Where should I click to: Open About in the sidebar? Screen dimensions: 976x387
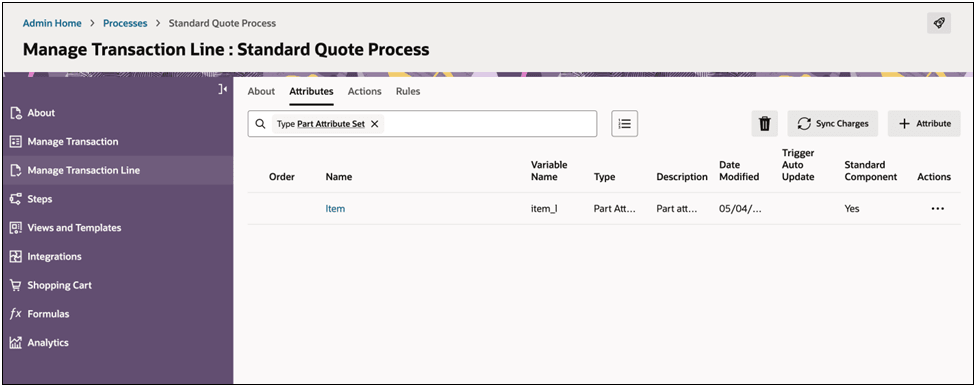(41, 113)
